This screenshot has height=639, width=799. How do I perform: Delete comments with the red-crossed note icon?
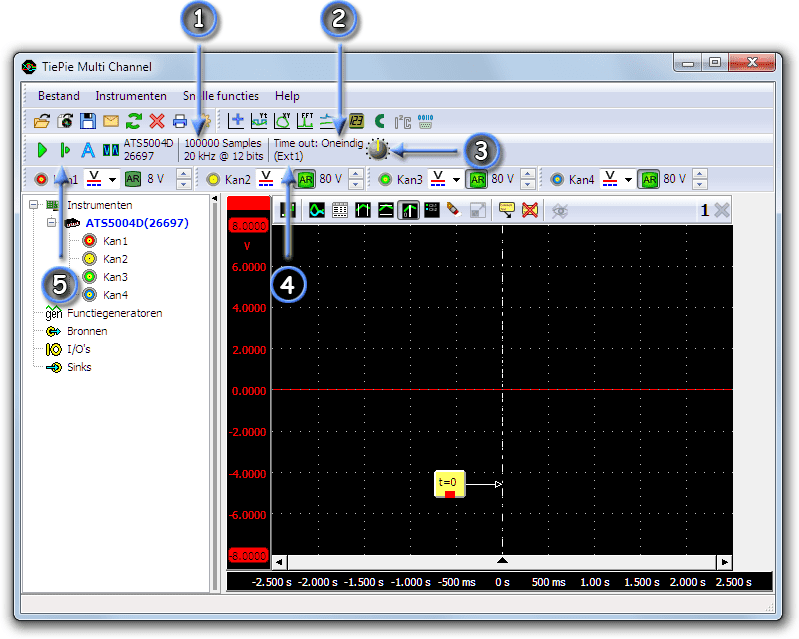[530, 209]
